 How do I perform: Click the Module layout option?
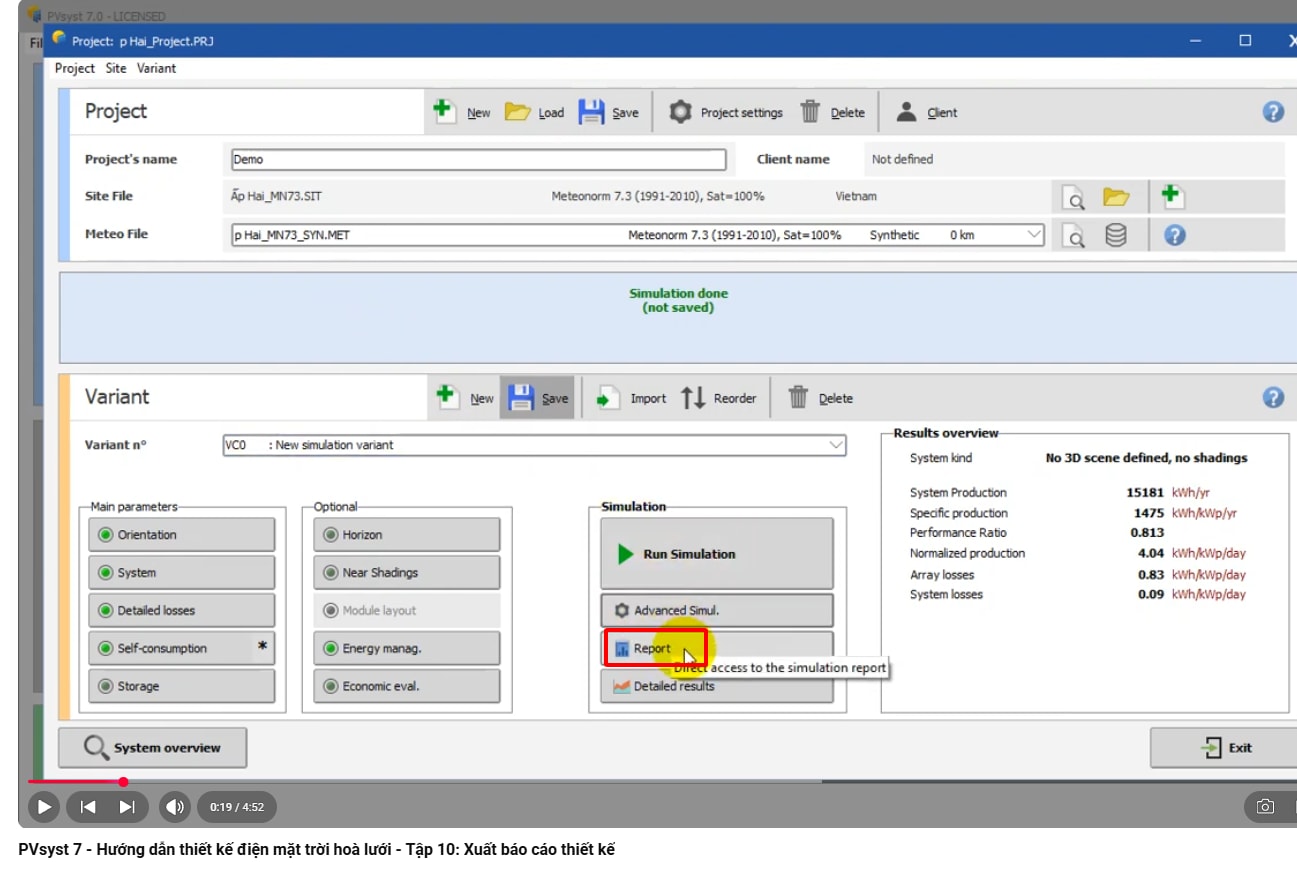(407, 611)
